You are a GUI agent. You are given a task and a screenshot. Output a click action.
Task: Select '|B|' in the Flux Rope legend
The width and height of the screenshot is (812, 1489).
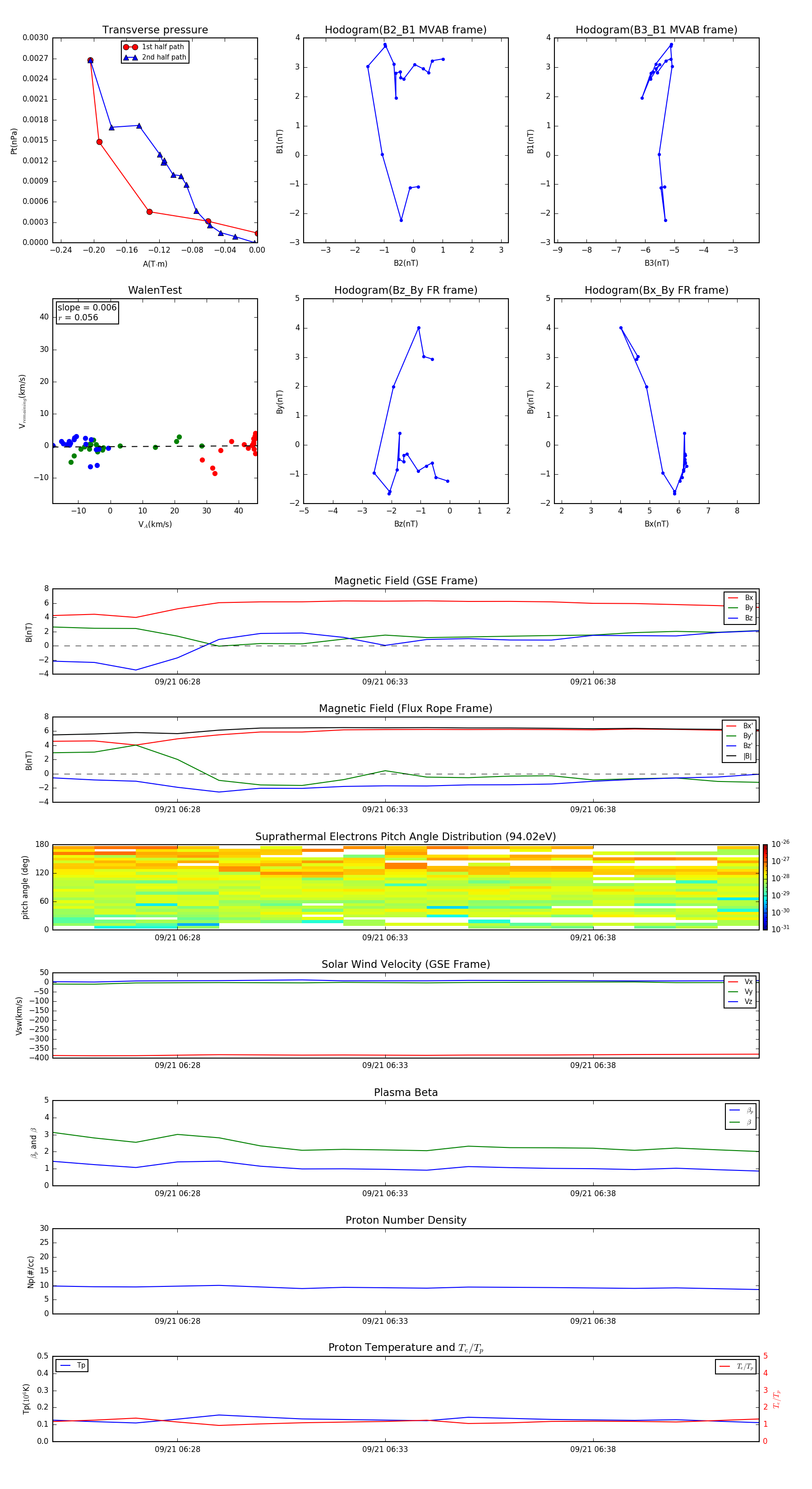coord(740,756)
